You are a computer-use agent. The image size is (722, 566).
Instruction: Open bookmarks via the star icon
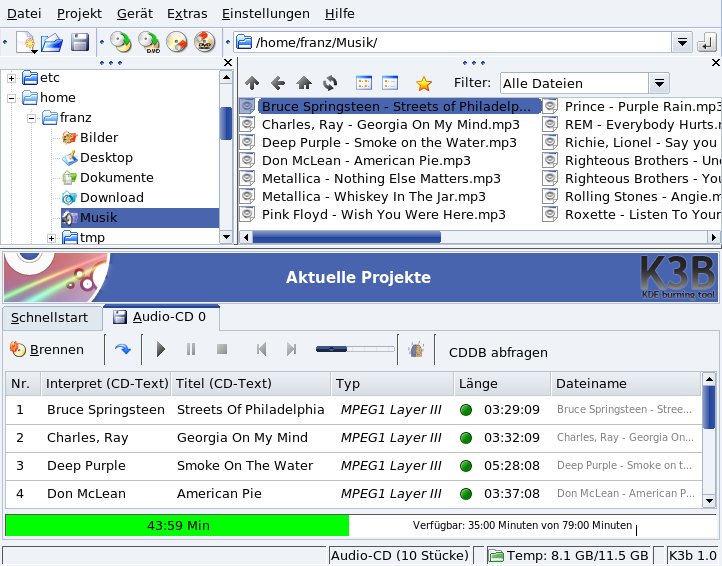pos(424,83)
